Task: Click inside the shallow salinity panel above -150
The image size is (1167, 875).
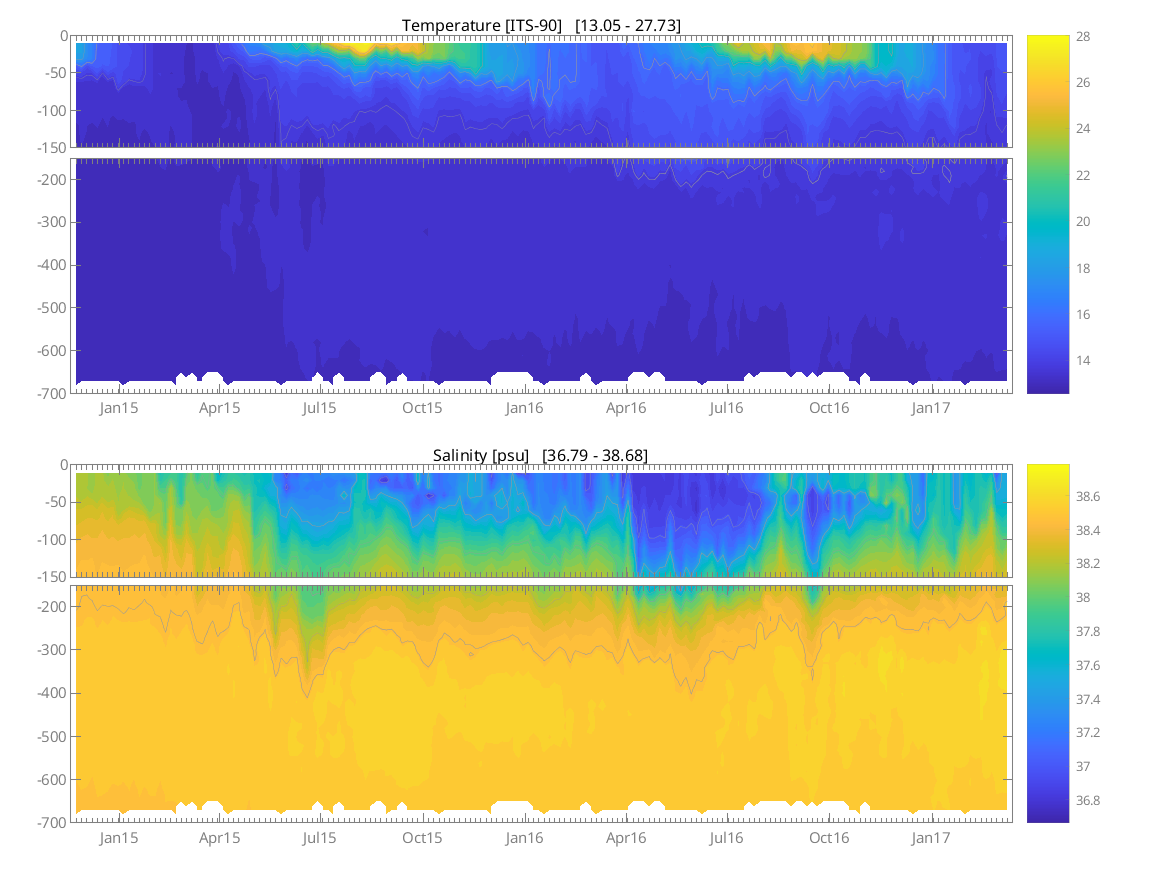Action: pyautogui.click(x=540, y=520)
